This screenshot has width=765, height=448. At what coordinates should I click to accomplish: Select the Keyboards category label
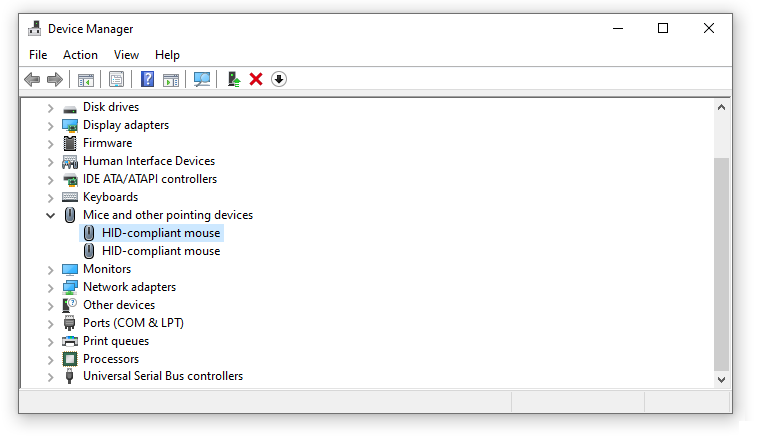[110, 197]
